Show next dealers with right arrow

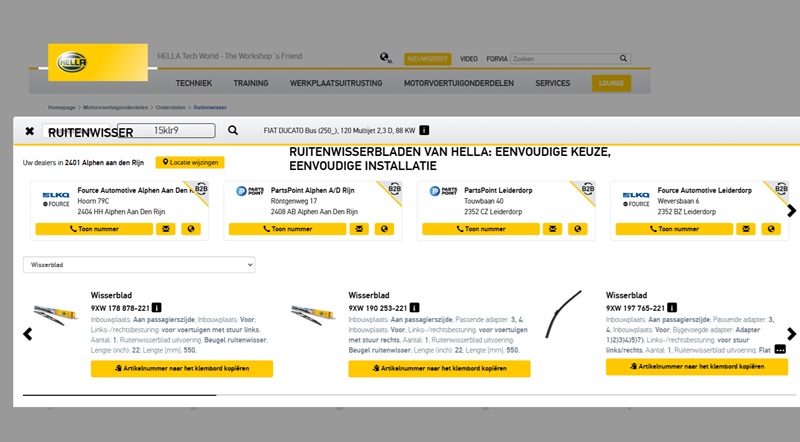791,210
